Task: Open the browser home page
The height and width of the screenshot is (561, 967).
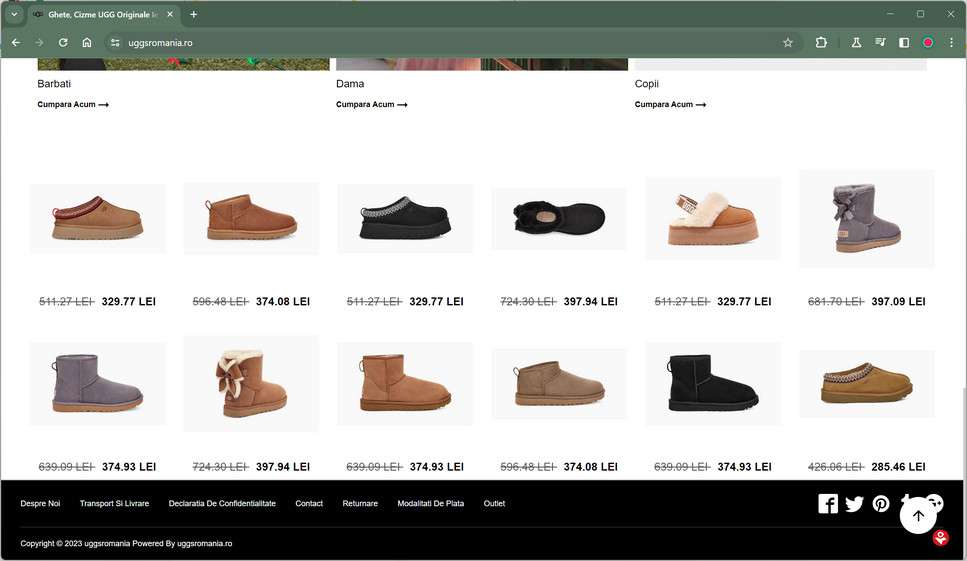Action: click(87, 43)
